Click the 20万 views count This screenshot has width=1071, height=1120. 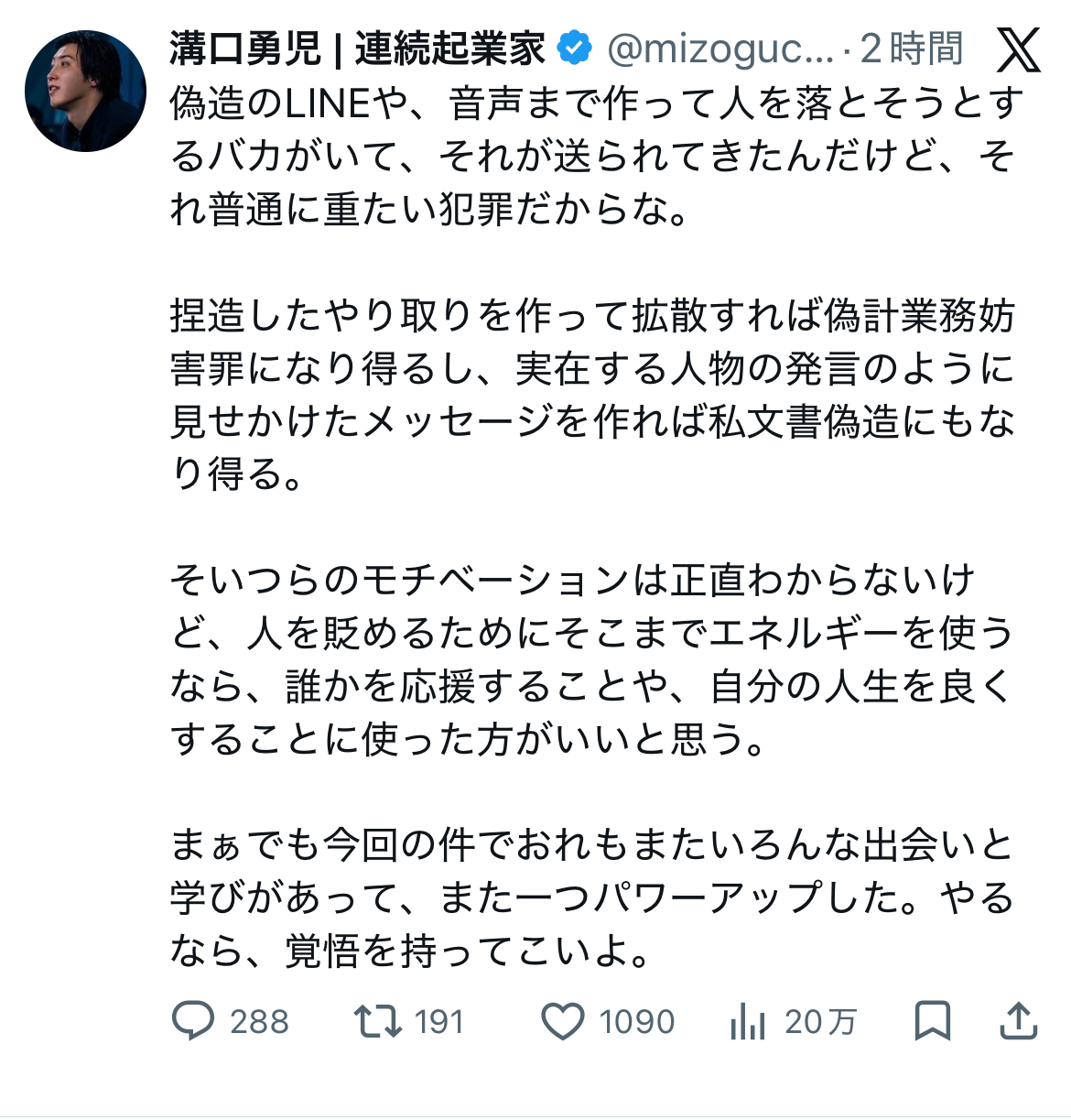pos(820,1021)
